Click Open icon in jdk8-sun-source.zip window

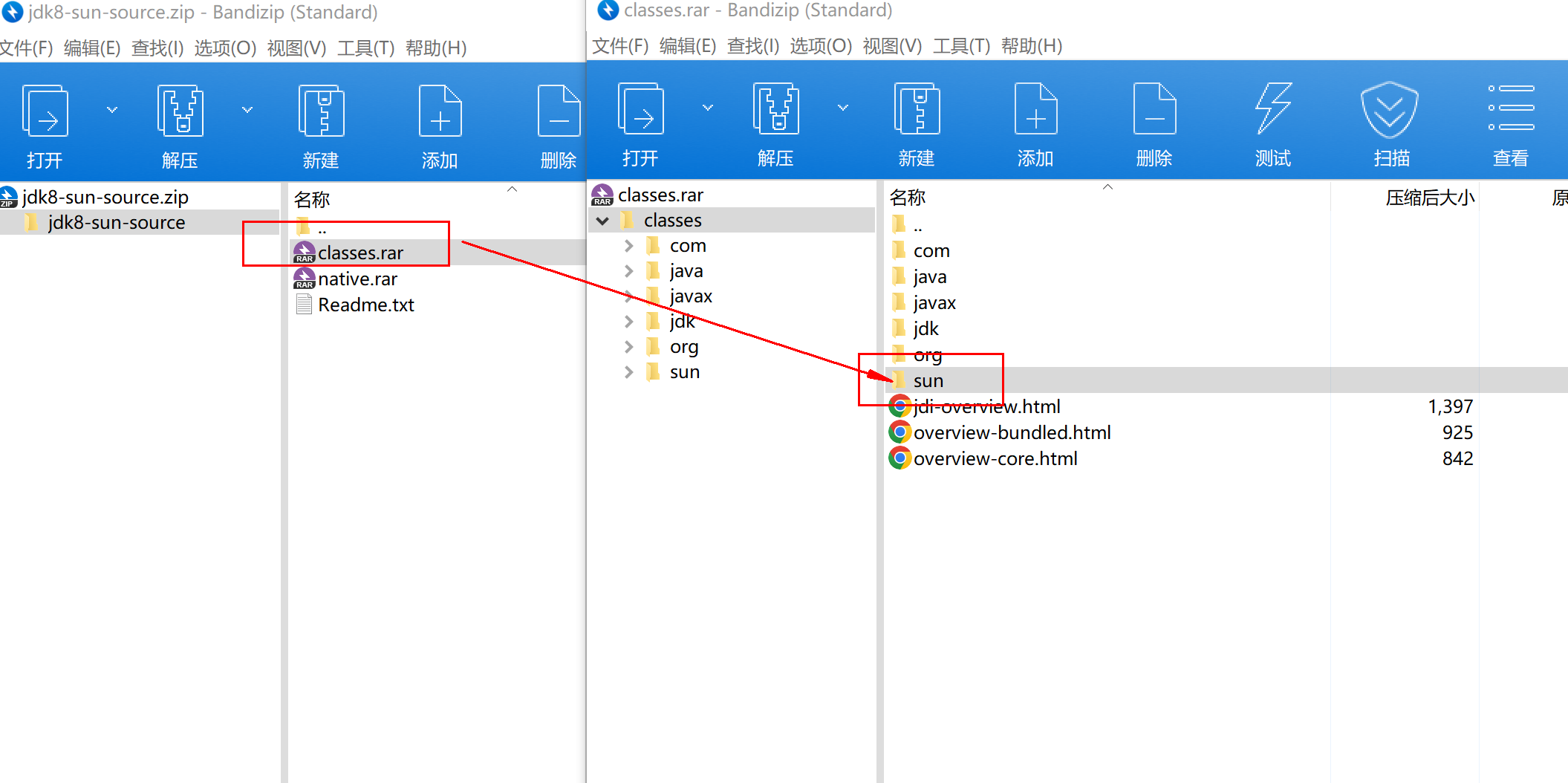(x=45, y=111)
